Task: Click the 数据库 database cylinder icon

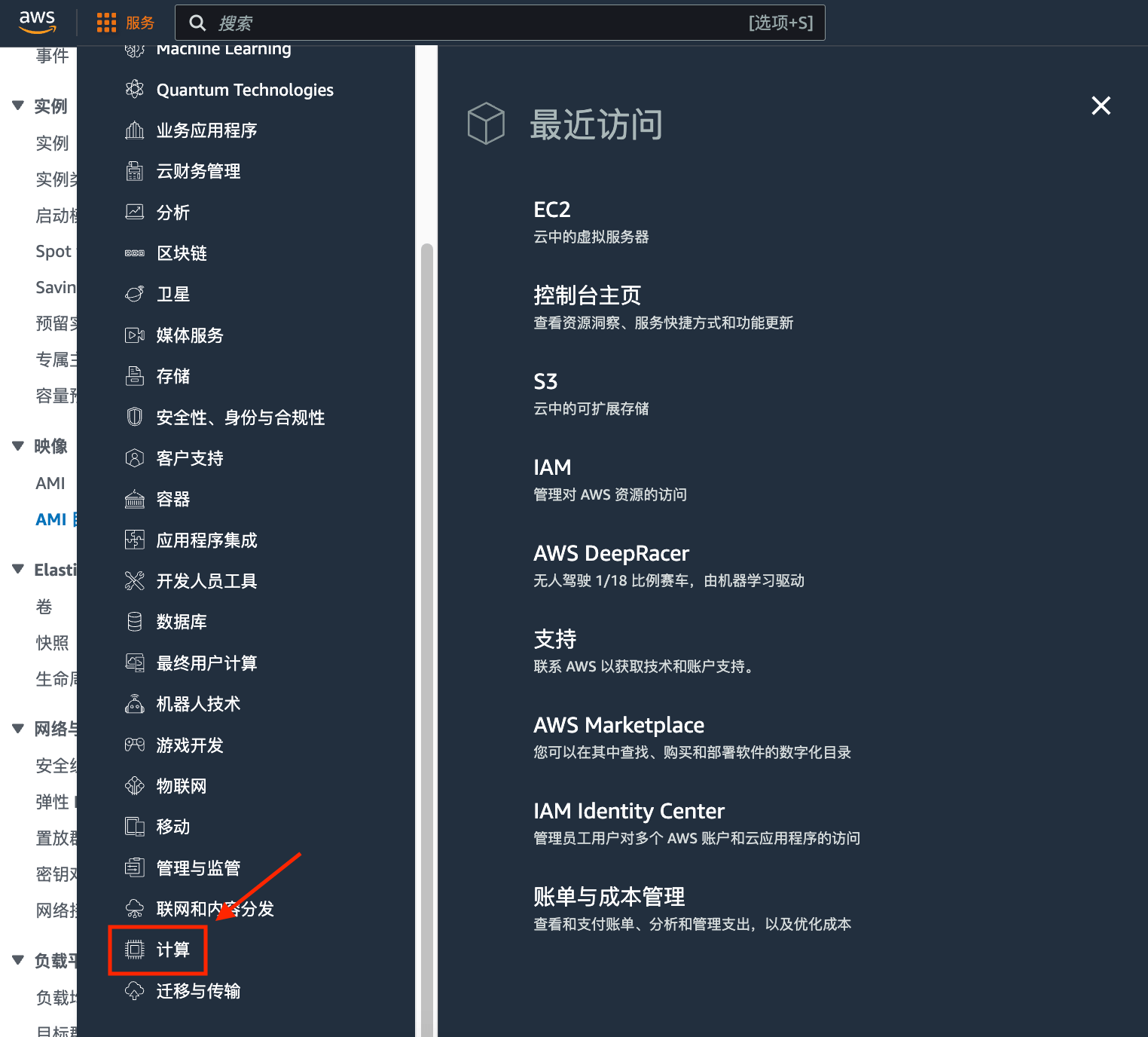Action: [135, 622]
